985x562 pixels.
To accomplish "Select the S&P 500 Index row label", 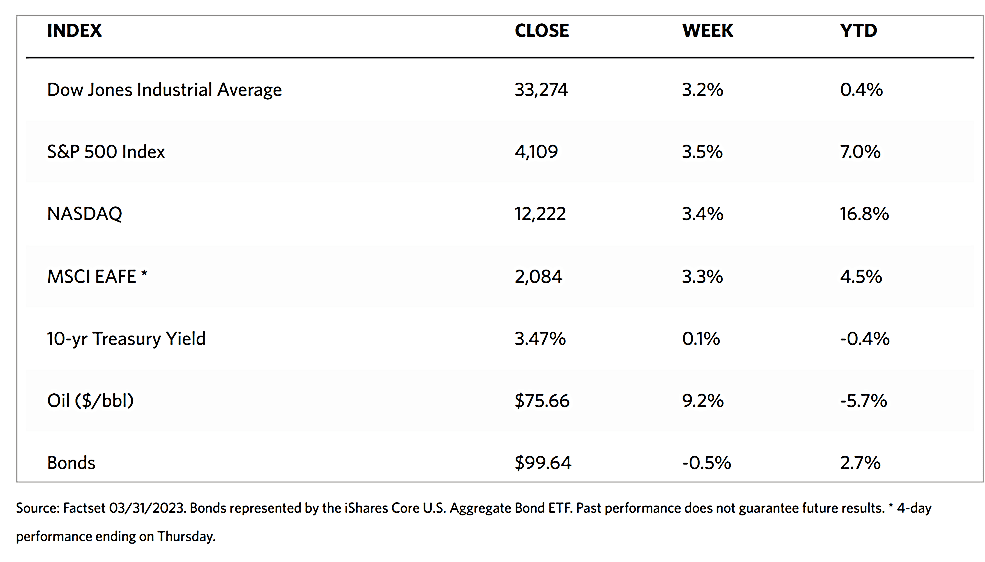I will pyautogui.click(x=106, y=152).
